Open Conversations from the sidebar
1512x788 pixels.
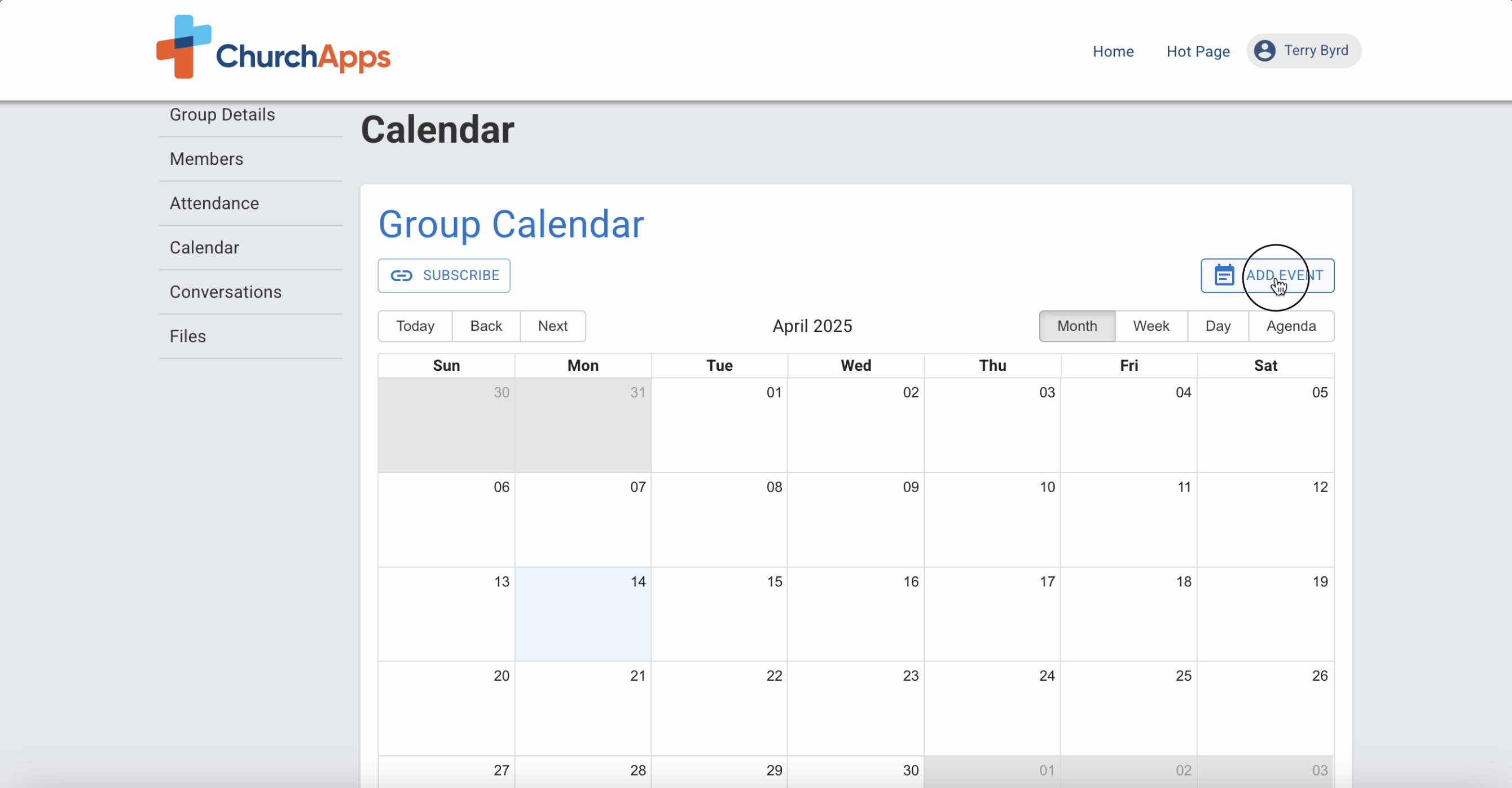(x=226, y=292)
